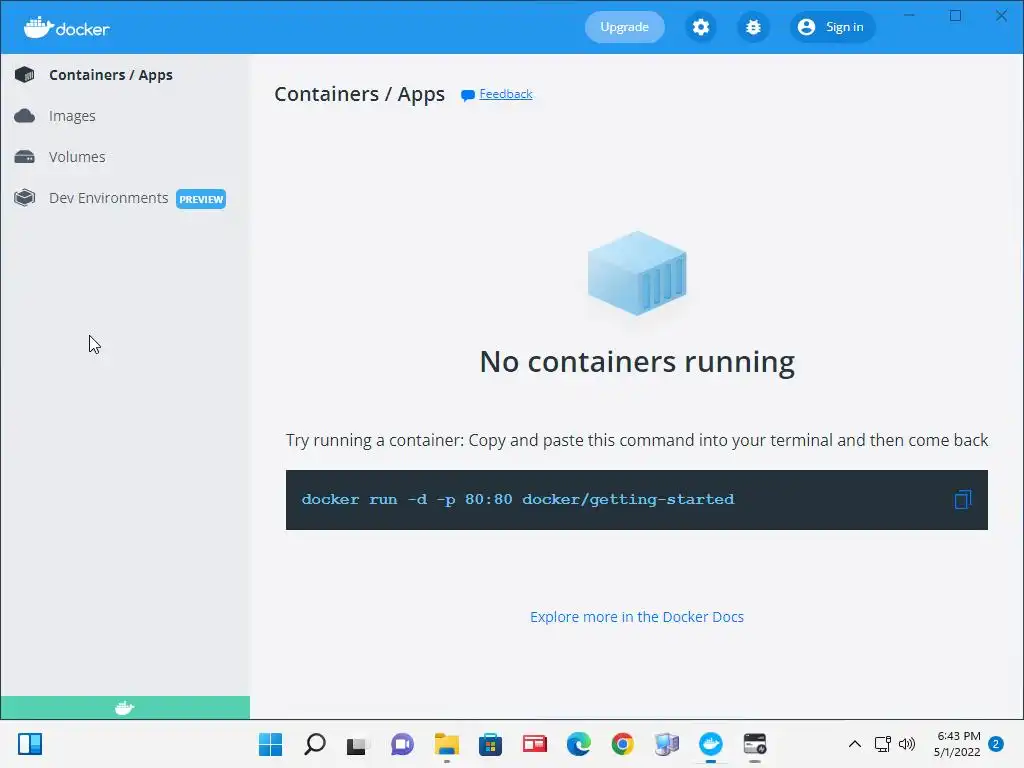Click the PREVIEW badge
Viewport: 1024px width, 768px height.
(x=200, y=199)
